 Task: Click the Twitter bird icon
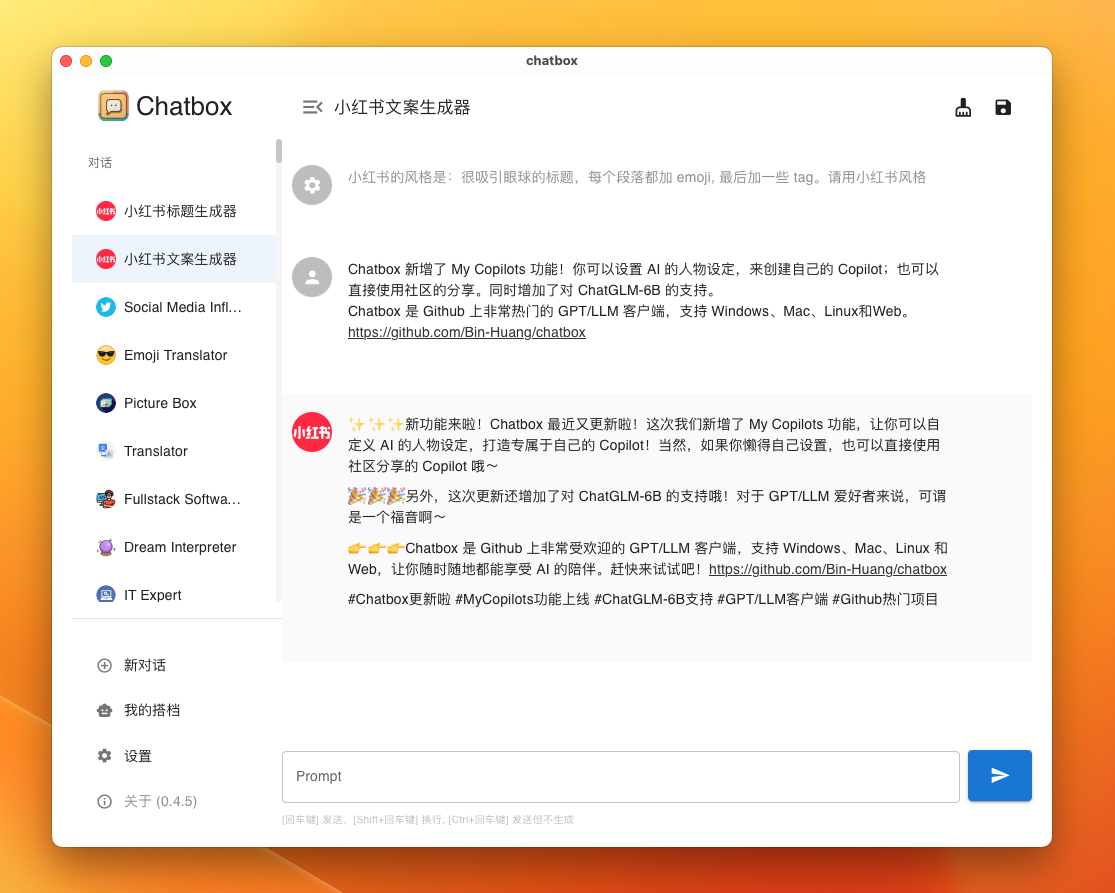point(106,307)
